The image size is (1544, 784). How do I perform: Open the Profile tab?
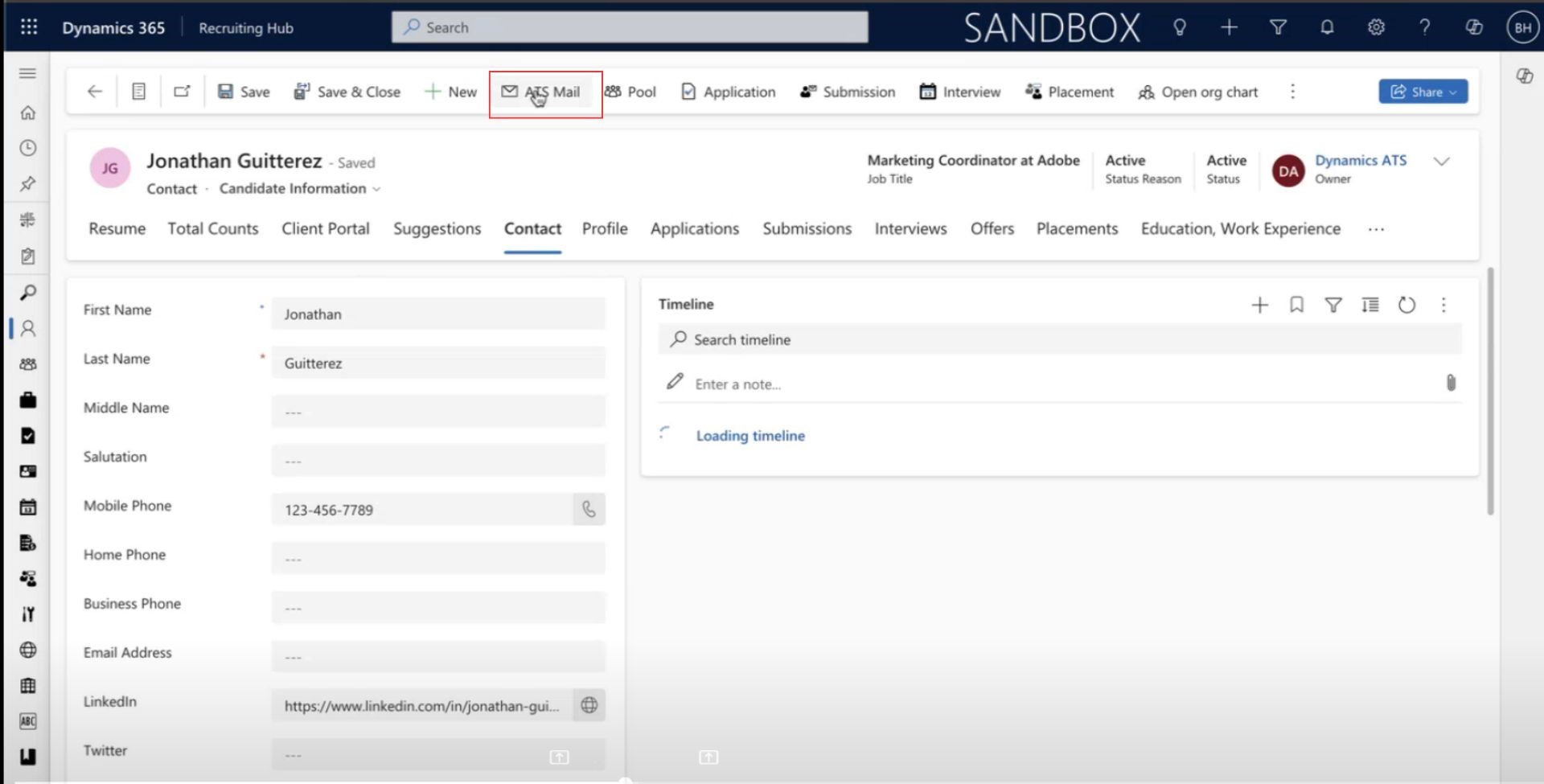point(605,229)
